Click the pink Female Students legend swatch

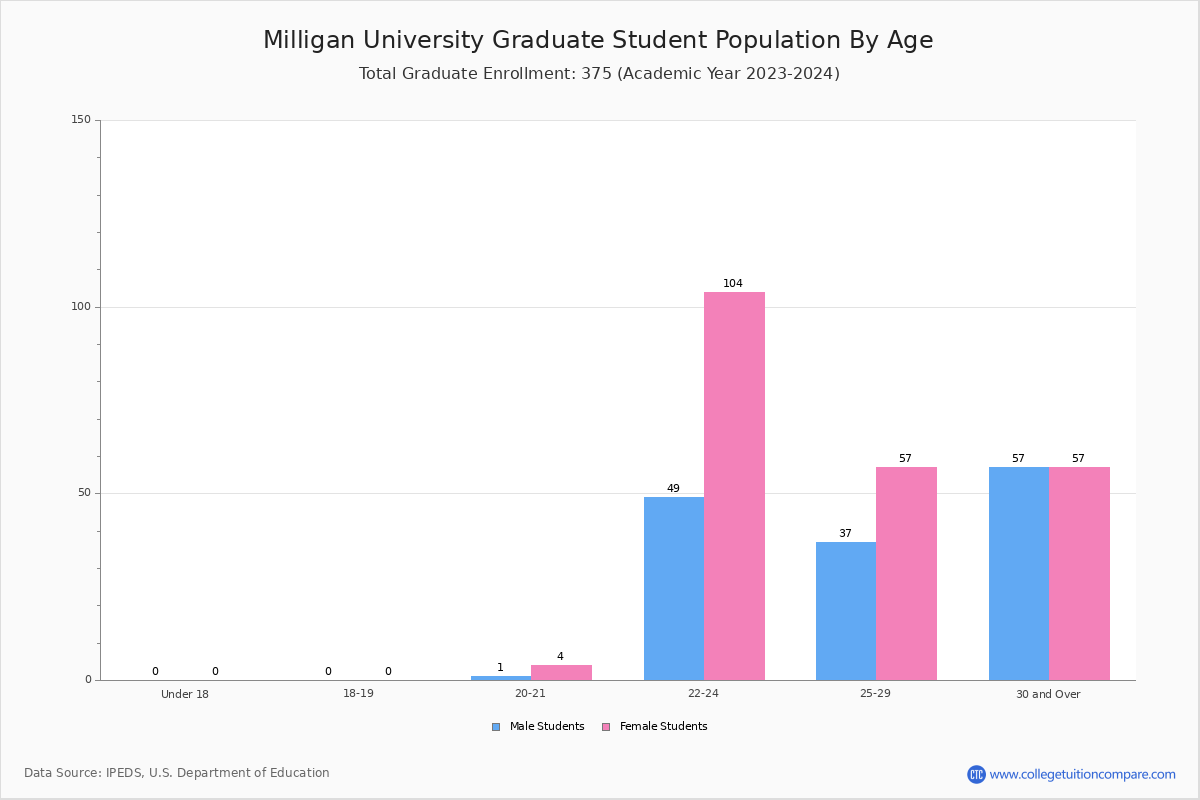pyautogui.click(x=606, y=727)
